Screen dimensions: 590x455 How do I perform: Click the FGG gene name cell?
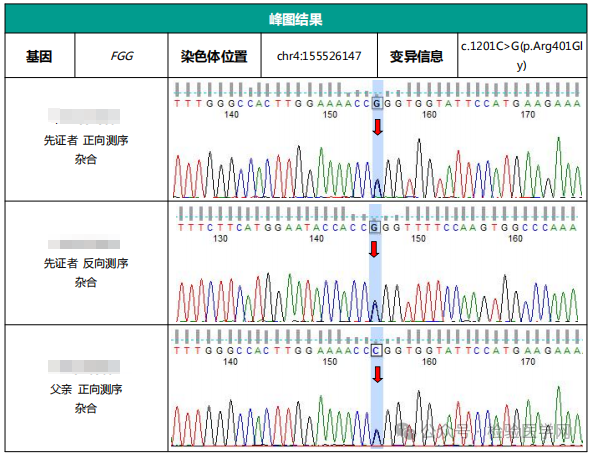tap(122, 56)
